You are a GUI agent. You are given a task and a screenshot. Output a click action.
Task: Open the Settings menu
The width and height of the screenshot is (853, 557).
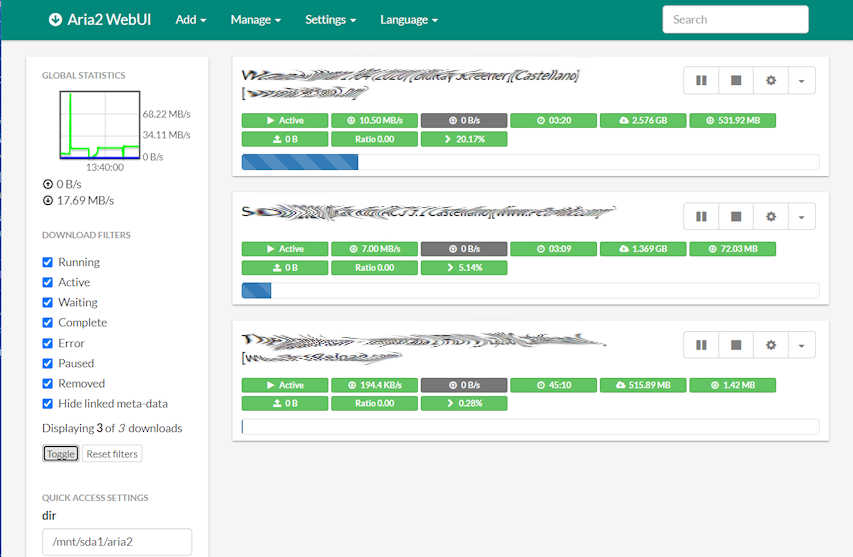click(330, 20)
